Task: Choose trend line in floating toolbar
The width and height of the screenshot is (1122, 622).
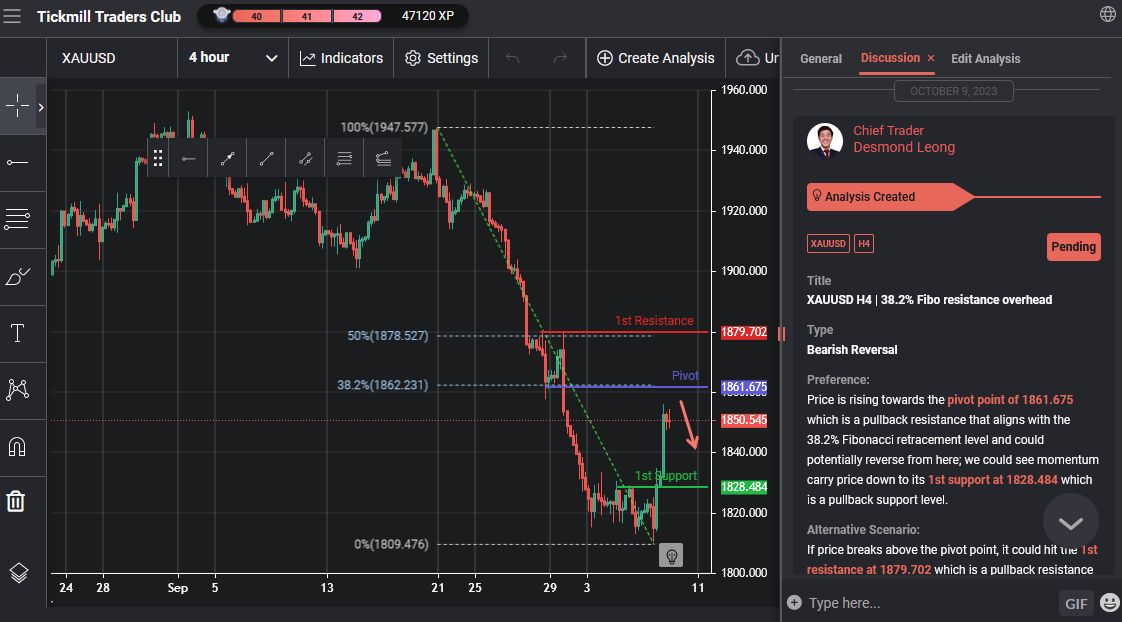Action: 266,159
